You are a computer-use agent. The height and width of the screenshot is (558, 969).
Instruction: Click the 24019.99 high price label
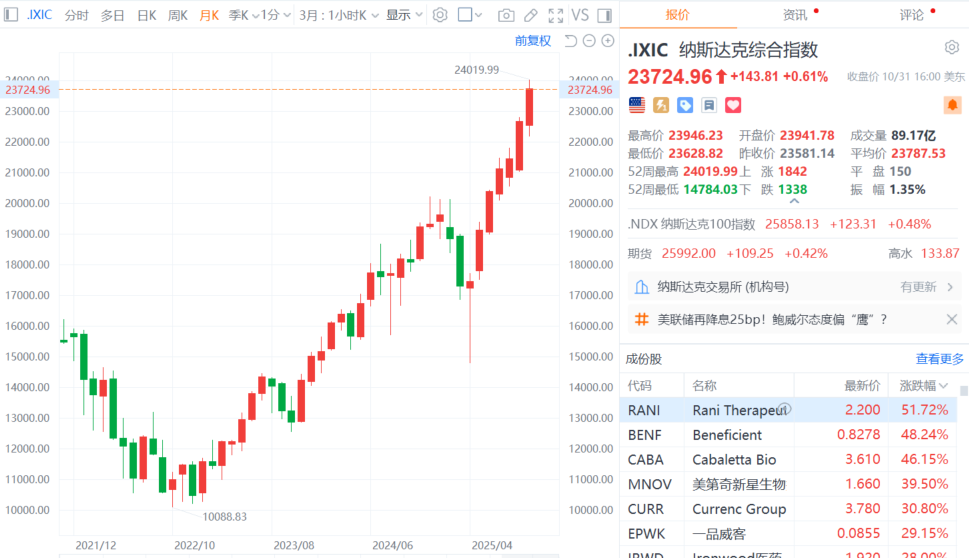tap(476, 70)
